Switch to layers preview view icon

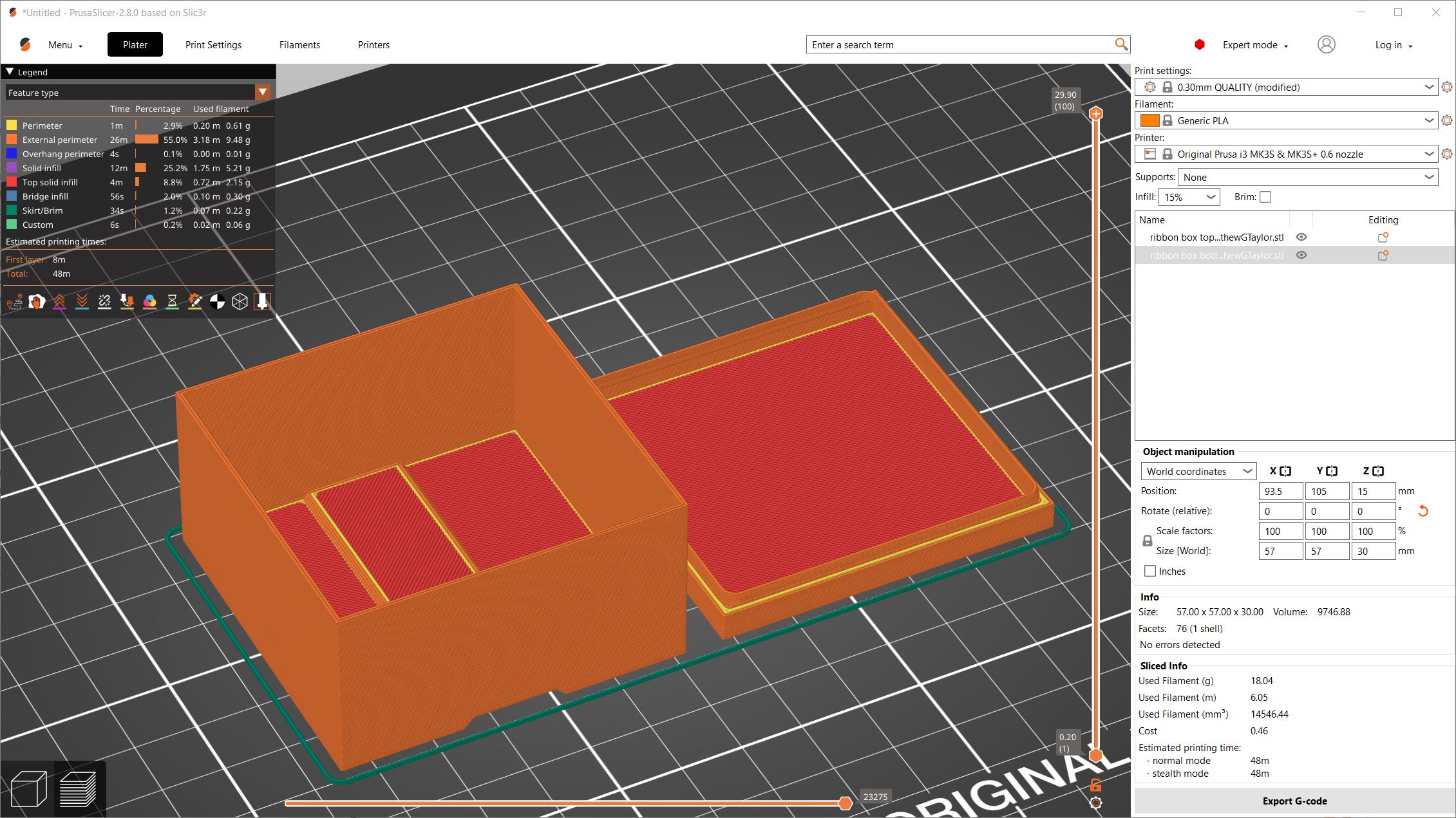(79, 788)
